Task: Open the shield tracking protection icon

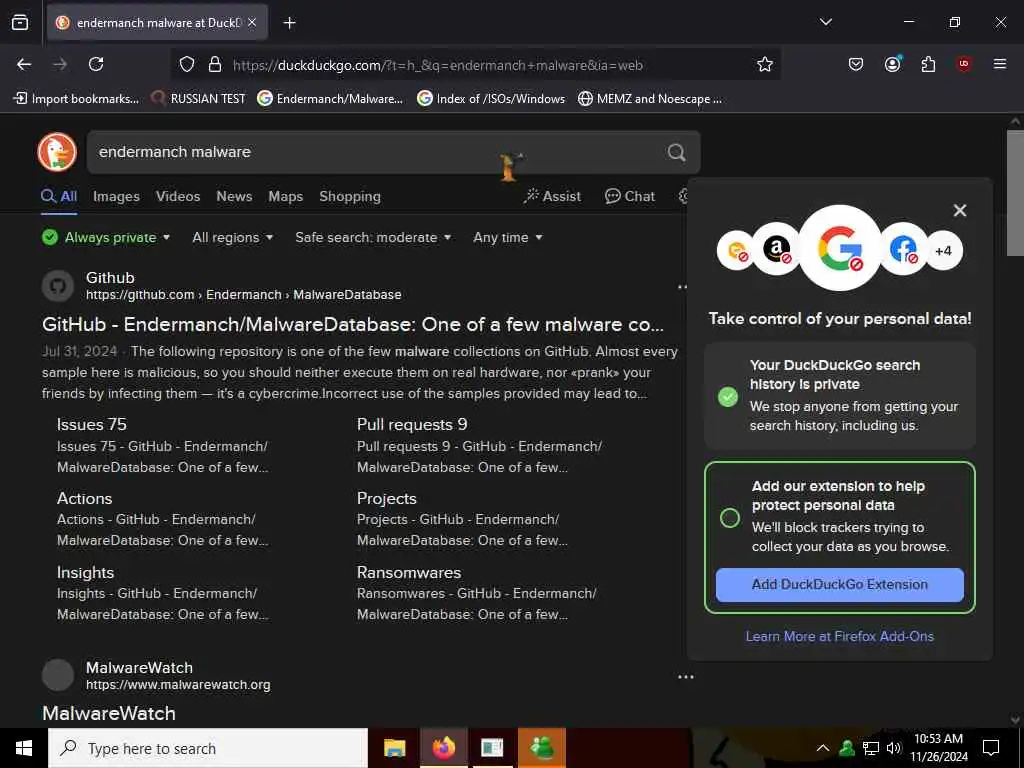Action: pyautogui.click(x=187, y=64)
